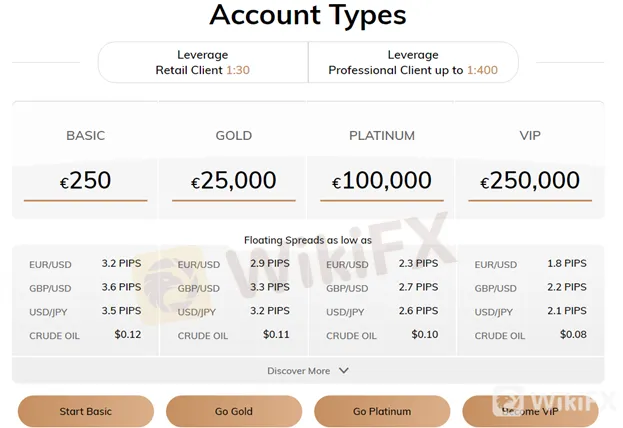Select the Professional Client leverage tab
Screen dimensions: 623x428
click(x=413, y=62)
